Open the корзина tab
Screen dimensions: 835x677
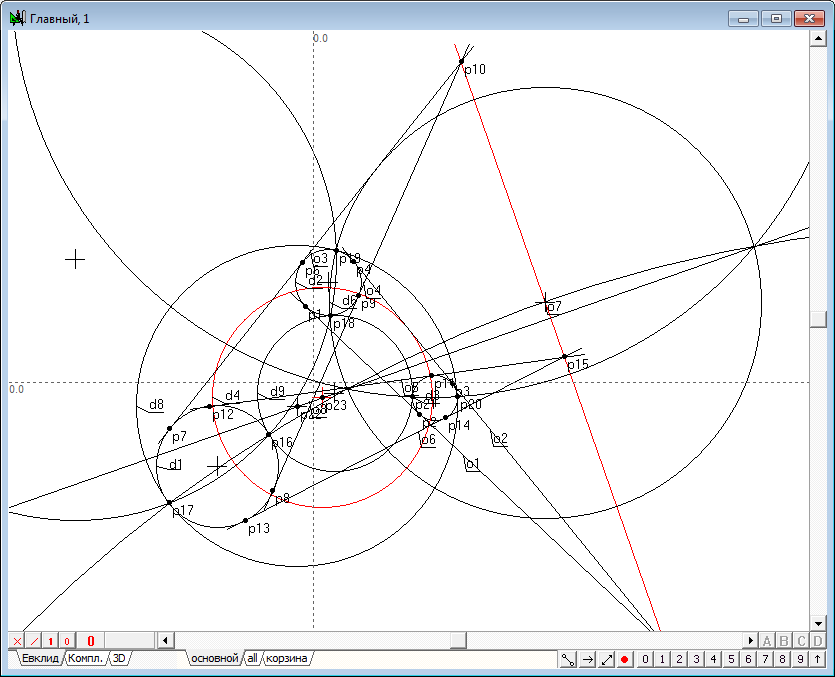tap(286, 658)
